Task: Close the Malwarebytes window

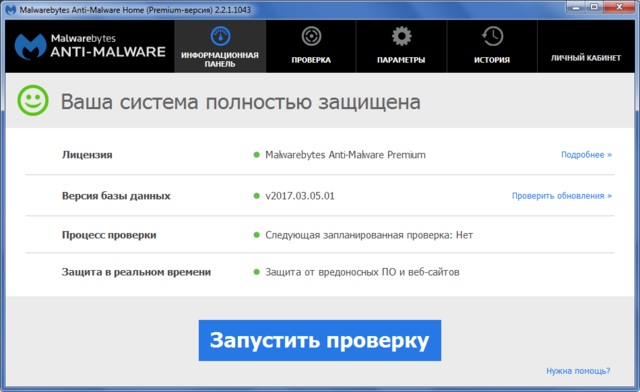Action: tap(619, 7)
